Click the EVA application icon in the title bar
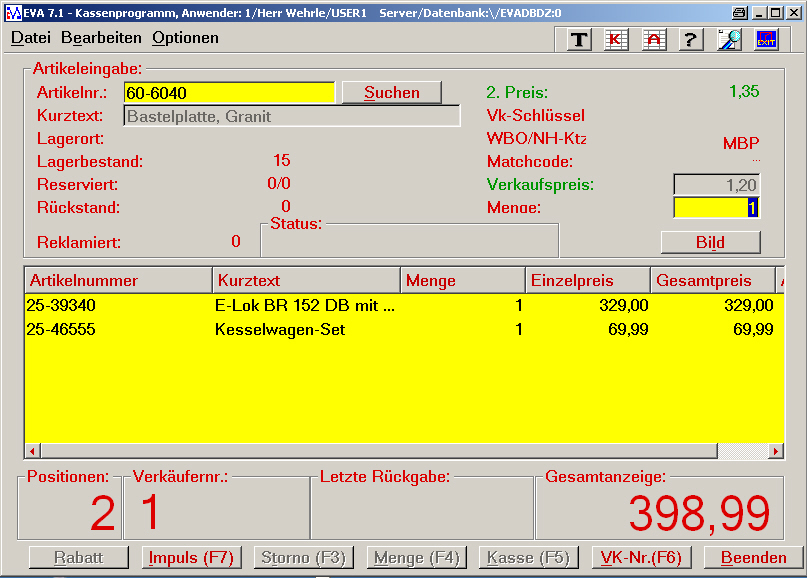This screenshot has width=807, height=578. tap(13, 13)
